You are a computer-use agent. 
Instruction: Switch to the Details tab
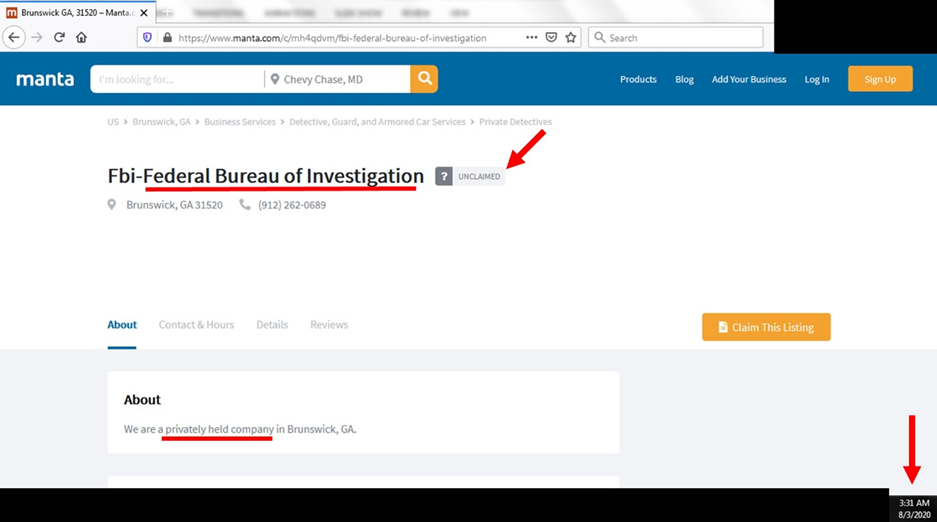pos(272,325)
